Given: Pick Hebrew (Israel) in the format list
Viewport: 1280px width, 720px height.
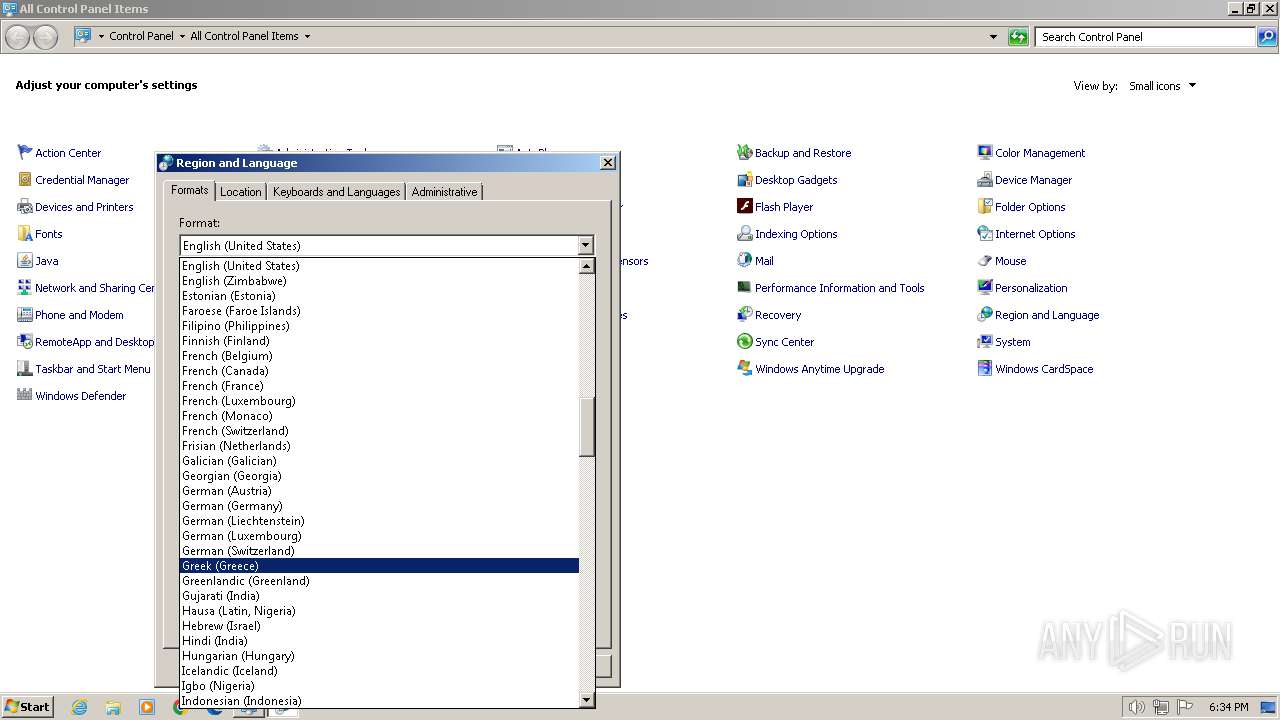Looking at the screenshot, I should click(x=379, y=626).
